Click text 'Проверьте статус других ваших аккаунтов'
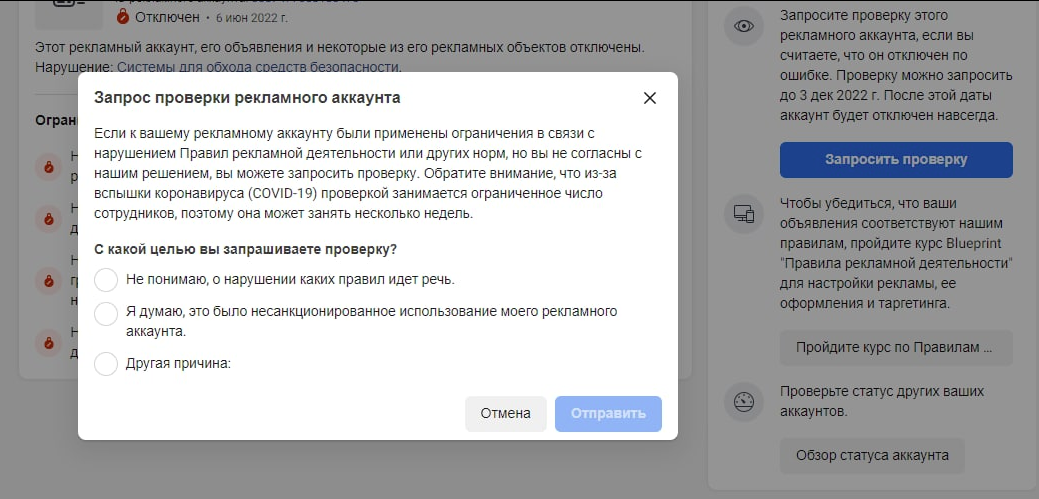The width and height of the screenshot is (1039, 499). 882,402
